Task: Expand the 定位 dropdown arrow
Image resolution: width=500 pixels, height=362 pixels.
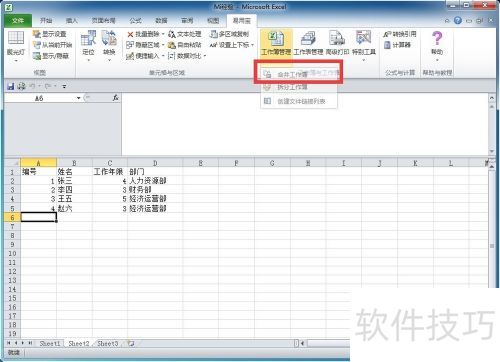Action: coord(89,60)
